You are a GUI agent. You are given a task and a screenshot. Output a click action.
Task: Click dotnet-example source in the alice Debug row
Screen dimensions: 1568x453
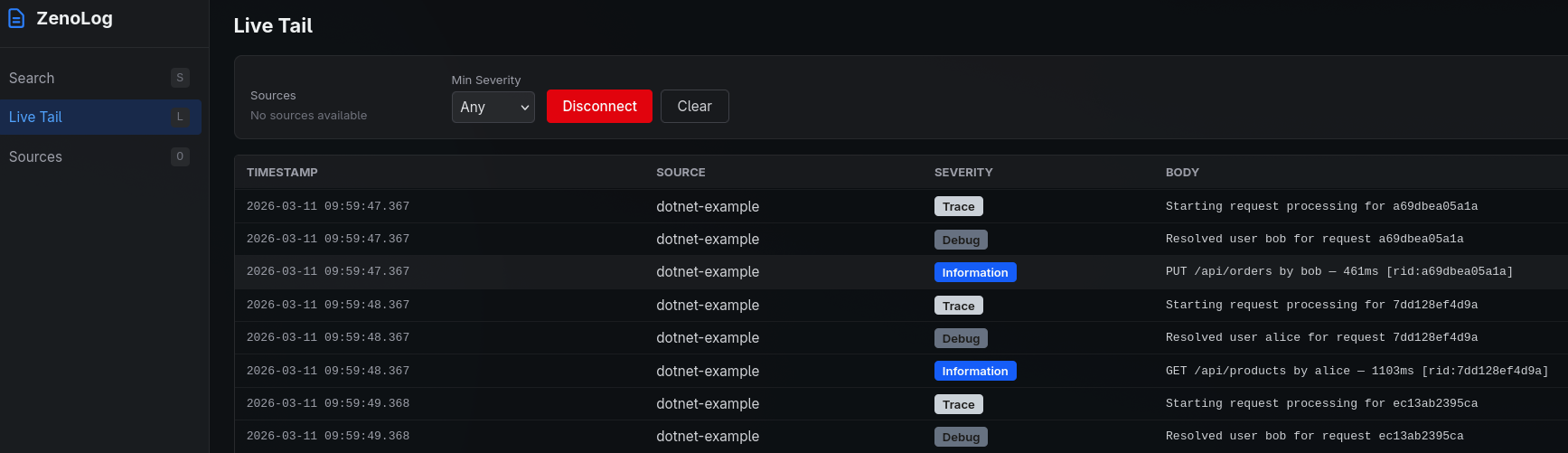[x=708, y=337]
